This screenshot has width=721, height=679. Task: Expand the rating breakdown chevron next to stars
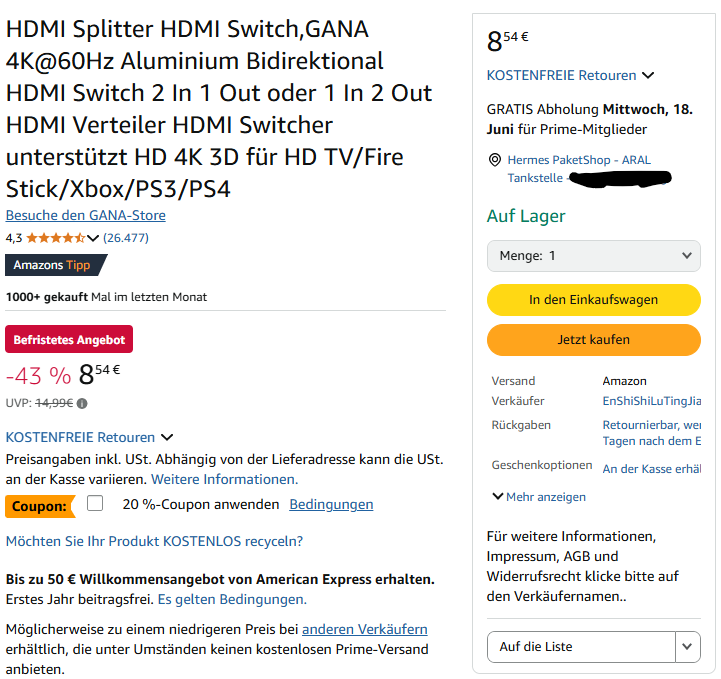point(94,238)
